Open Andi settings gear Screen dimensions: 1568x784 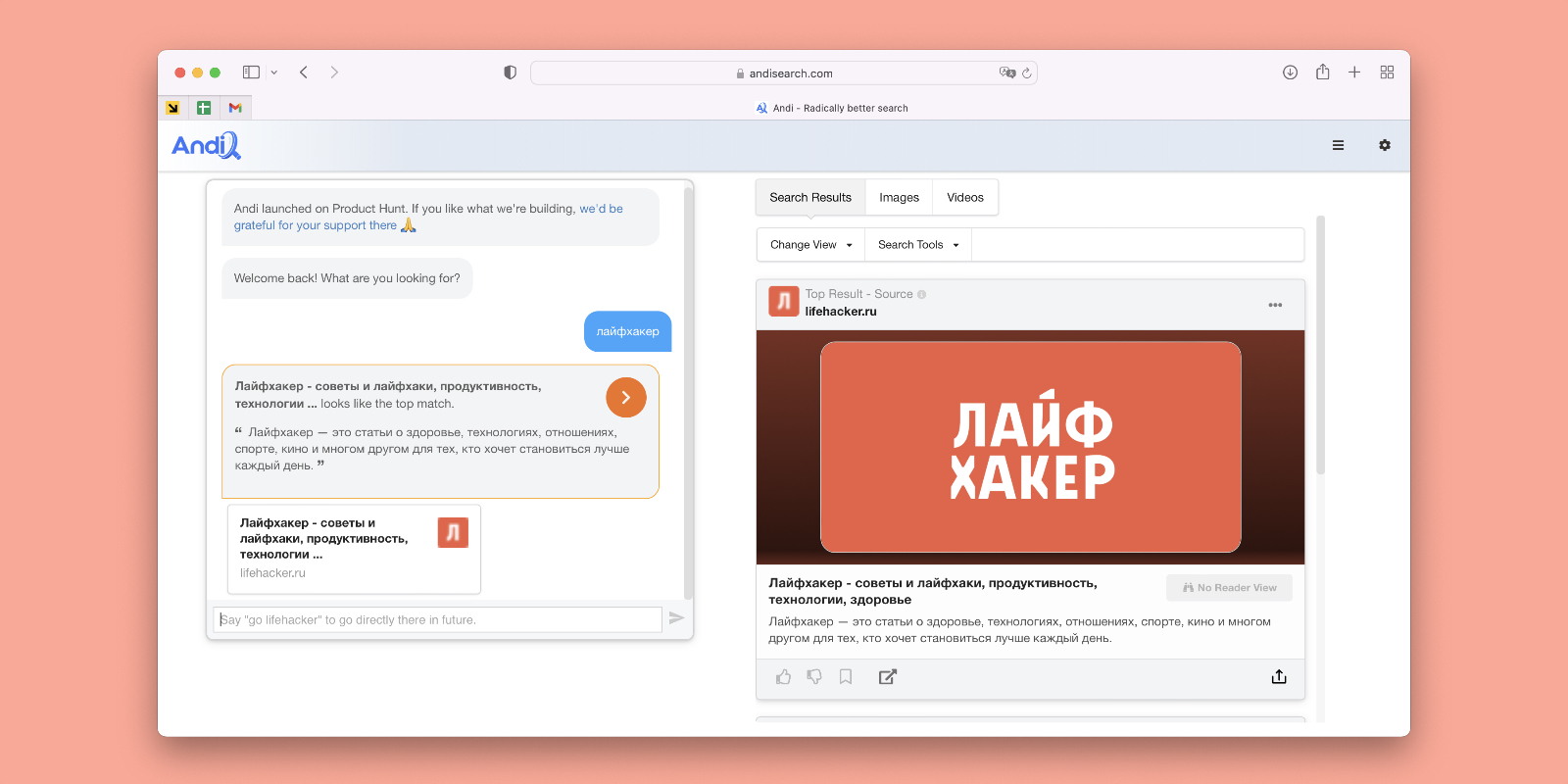(1385, 145)
